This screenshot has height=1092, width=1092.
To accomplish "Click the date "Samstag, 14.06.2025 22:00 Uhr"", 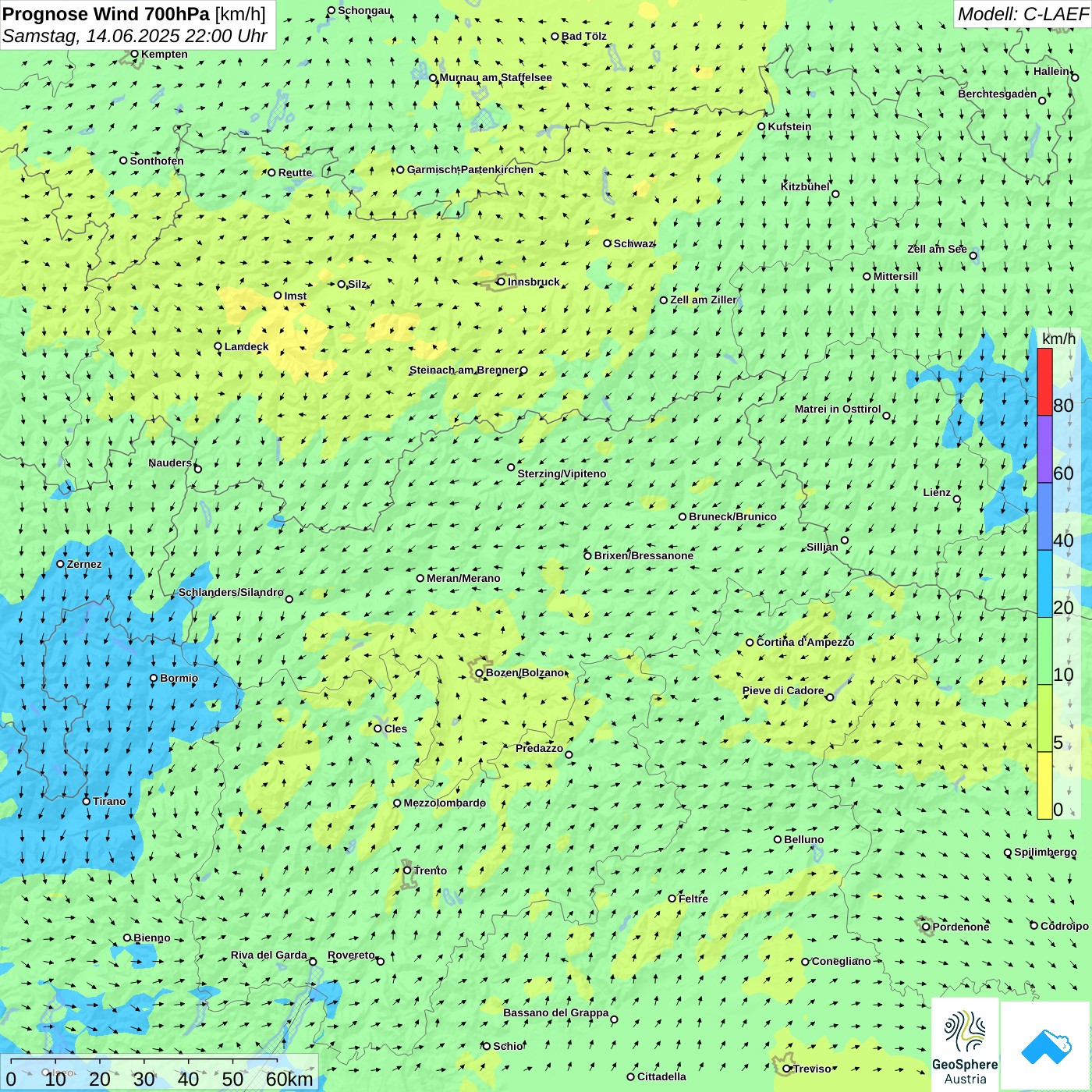I will point(135,36).
